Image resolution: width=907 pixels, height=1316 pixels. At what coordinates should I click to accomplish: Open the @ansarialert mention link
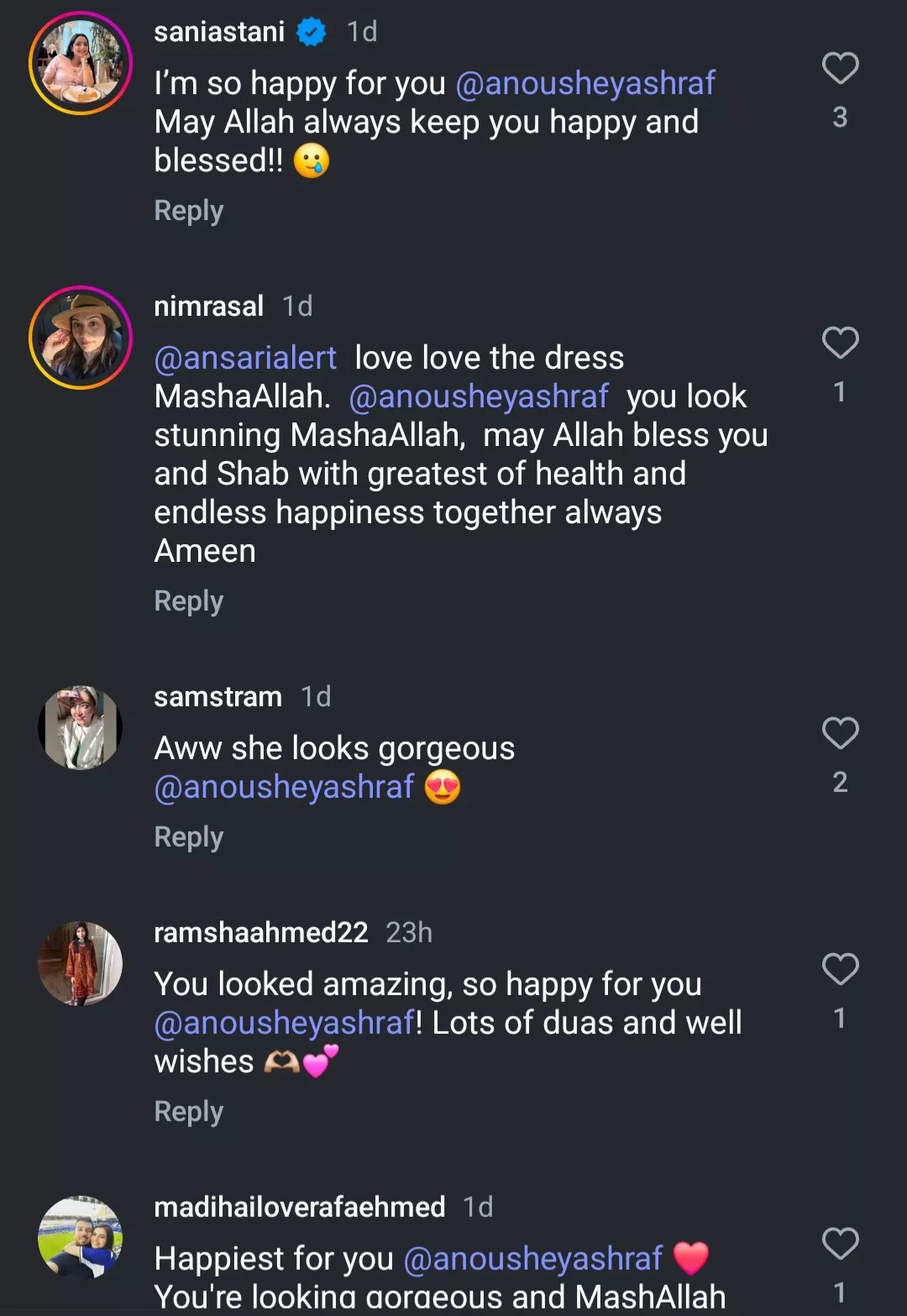(x=245, y=359)
